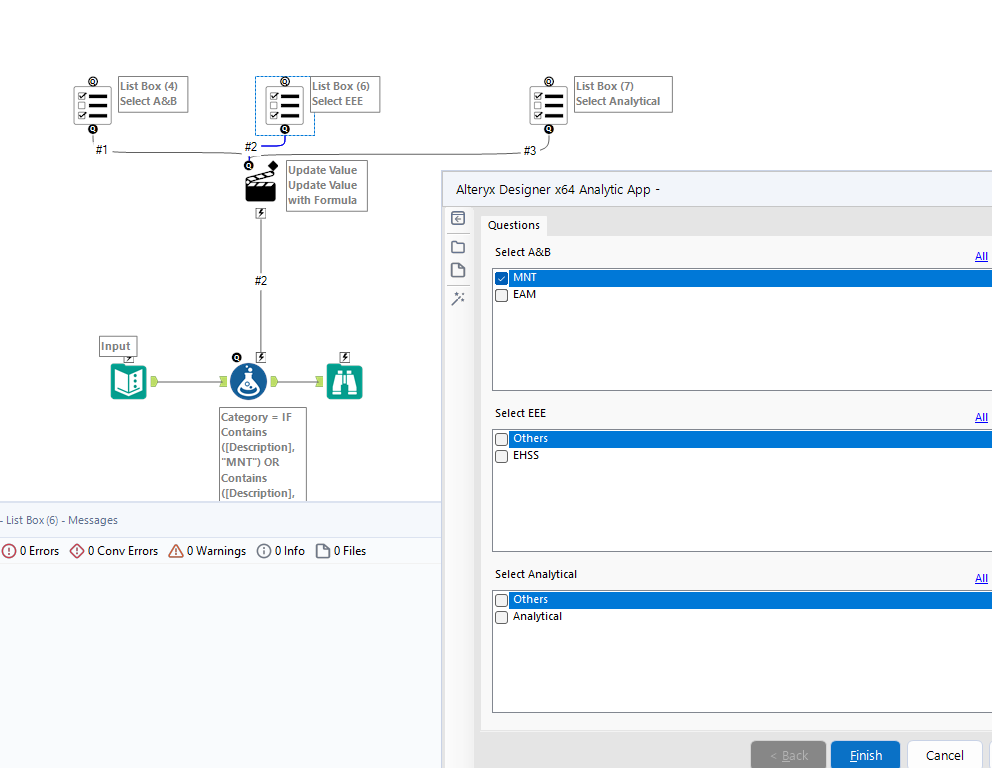The image size is (992, 768).
Task: Select the List Box (4) tool icon
Action: (92, 105)
